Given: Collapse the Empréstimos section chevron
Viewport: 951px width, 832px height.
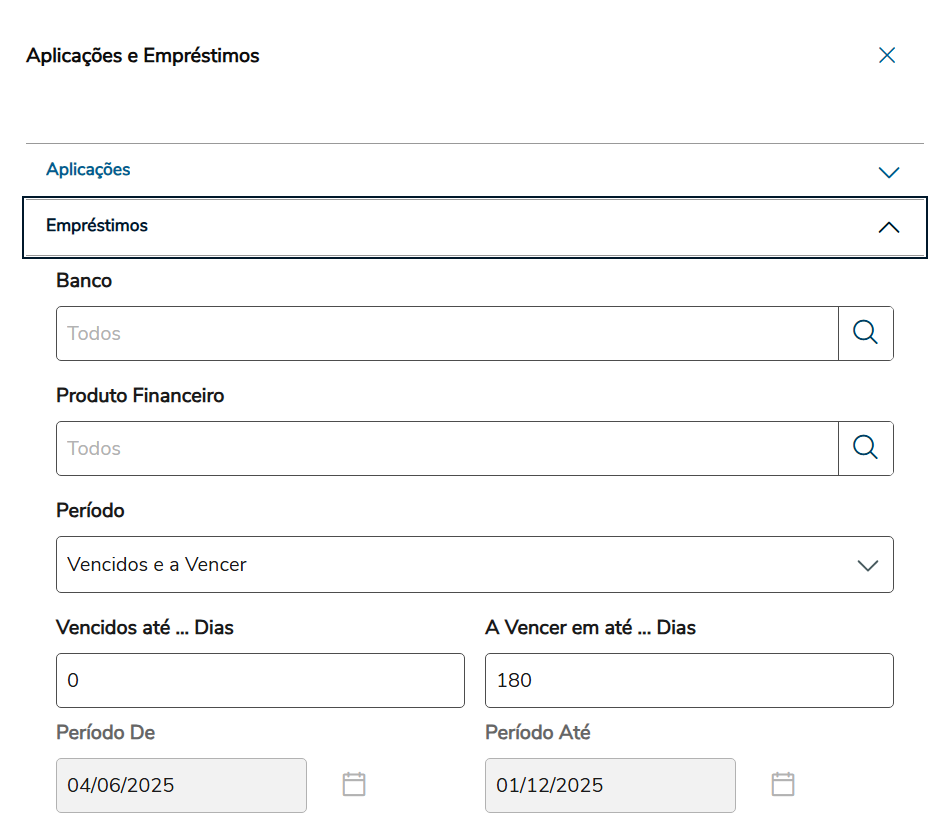Looking at the screenshot, I should point(888,228).
